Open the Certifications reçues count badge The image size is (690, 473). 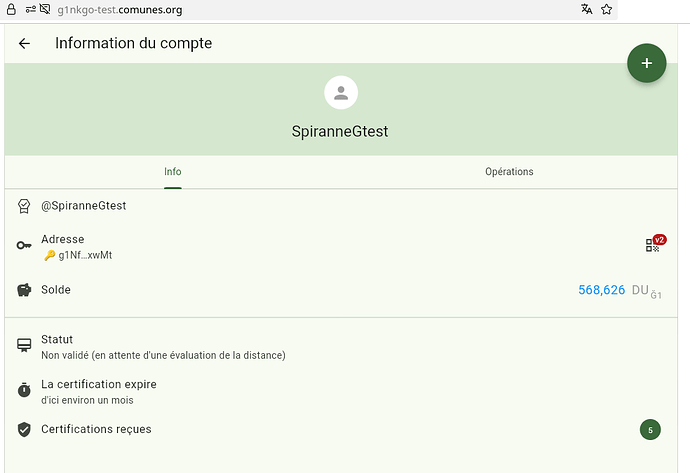[x=650, y=430]
